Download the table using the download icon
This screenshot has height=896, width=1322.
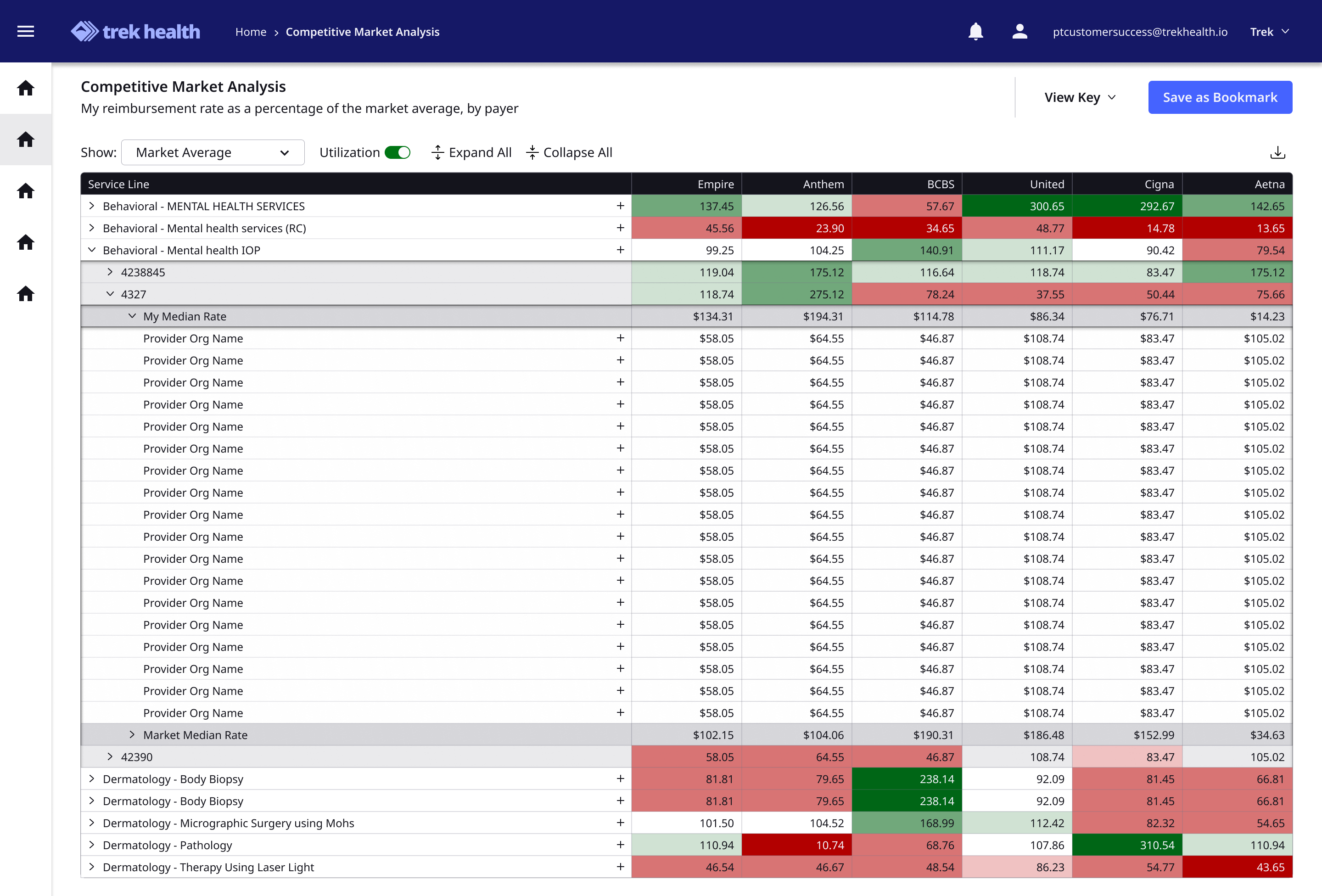[1277, 152]
